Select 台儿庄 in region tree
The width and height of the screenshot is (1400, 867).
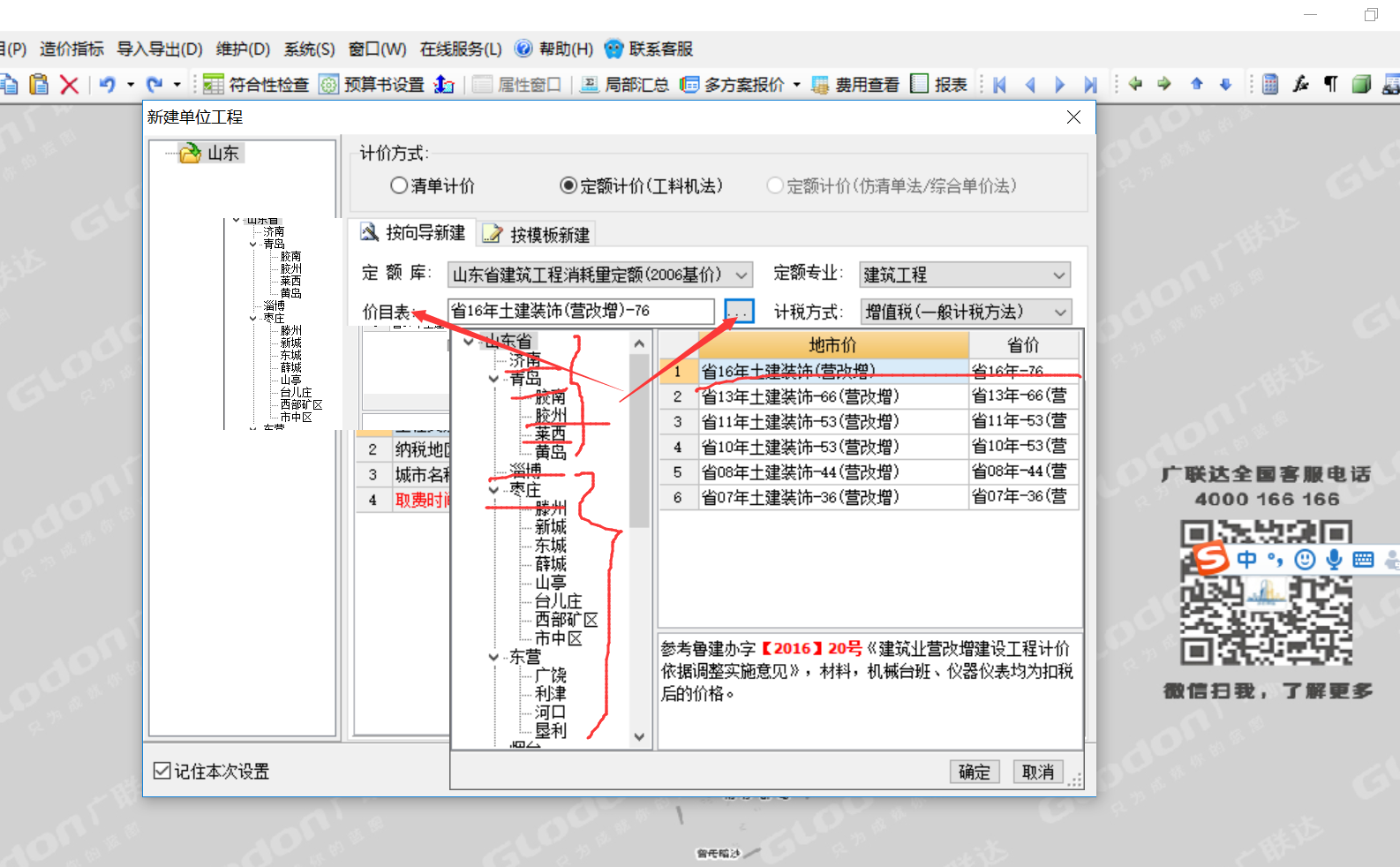pyautogui.click(x=558, y=601)
